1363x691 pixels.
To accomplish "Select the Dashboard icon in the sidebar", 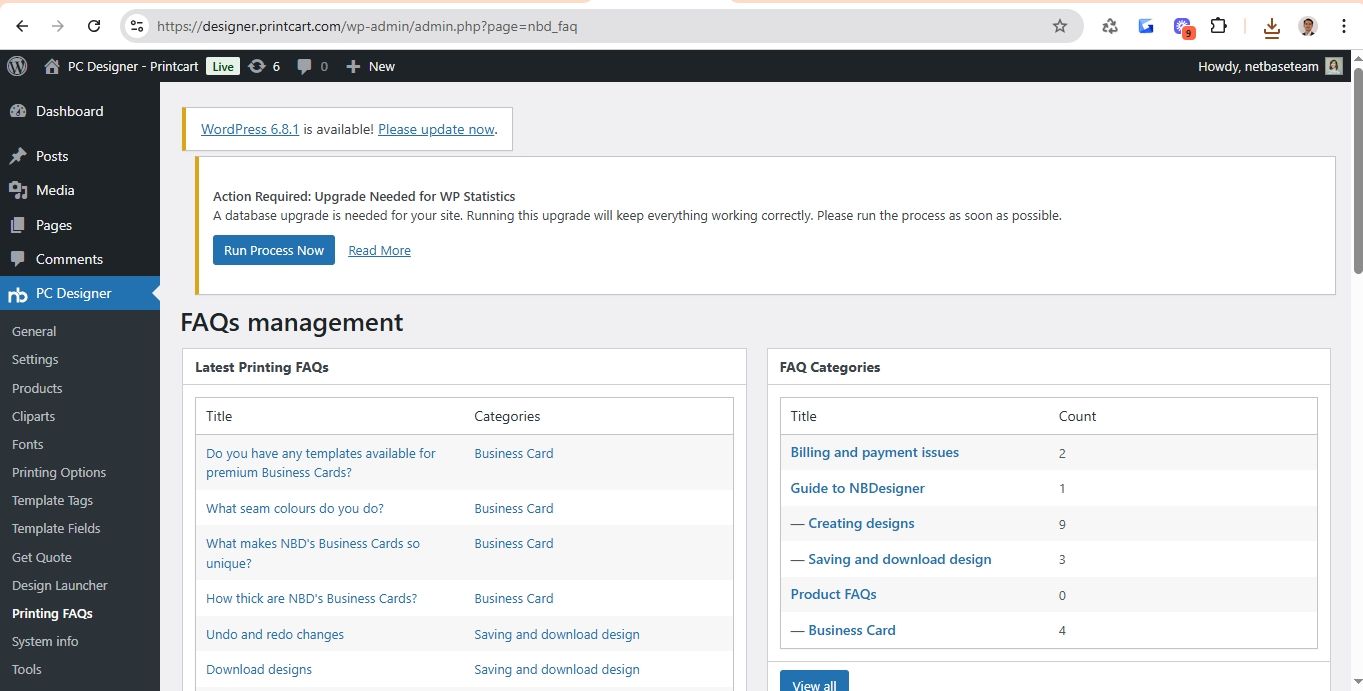I will [22, 111].
